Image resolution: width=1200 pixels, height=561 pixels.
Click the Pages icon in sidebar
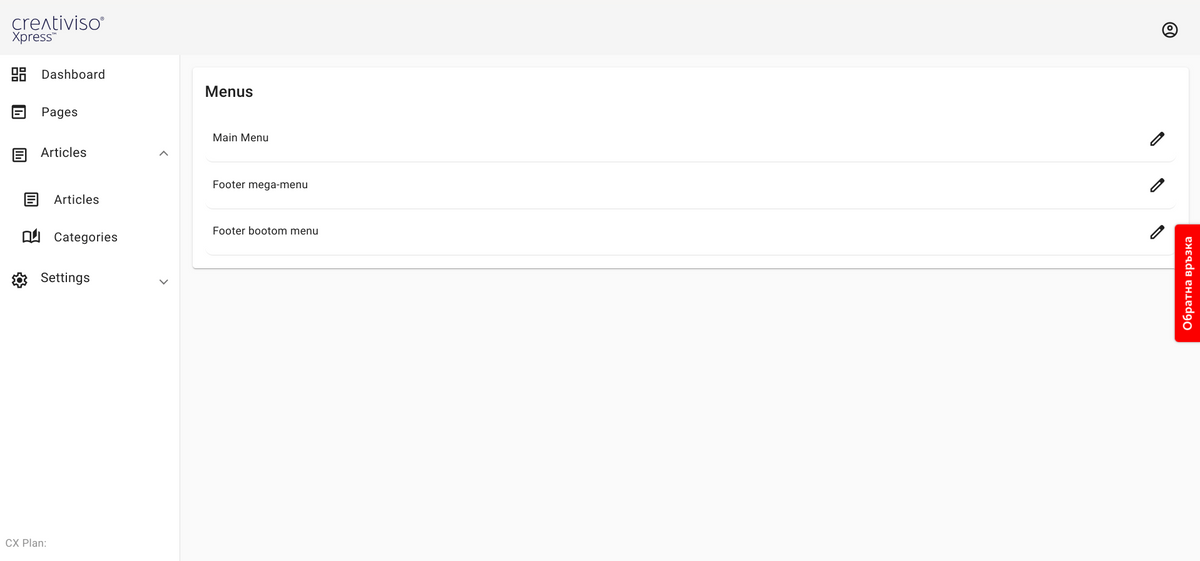tap(19, 112)
